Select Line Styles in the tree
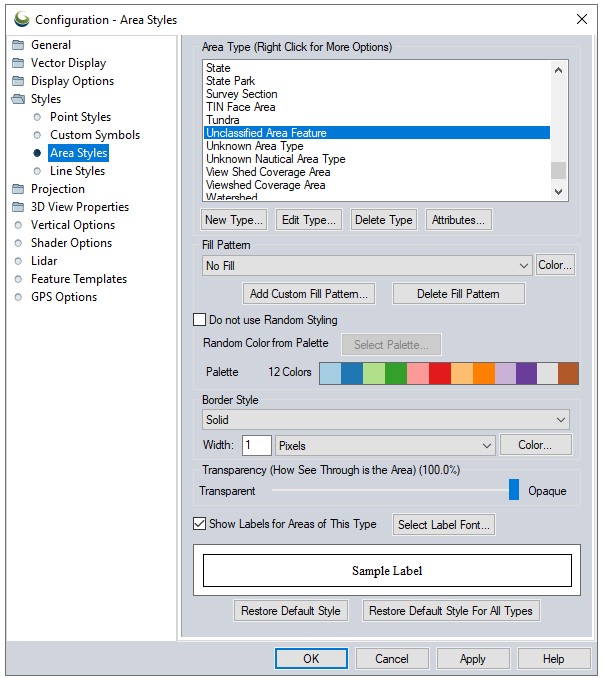This screenshot has height=679, width=604. click(x=77, y=171)
